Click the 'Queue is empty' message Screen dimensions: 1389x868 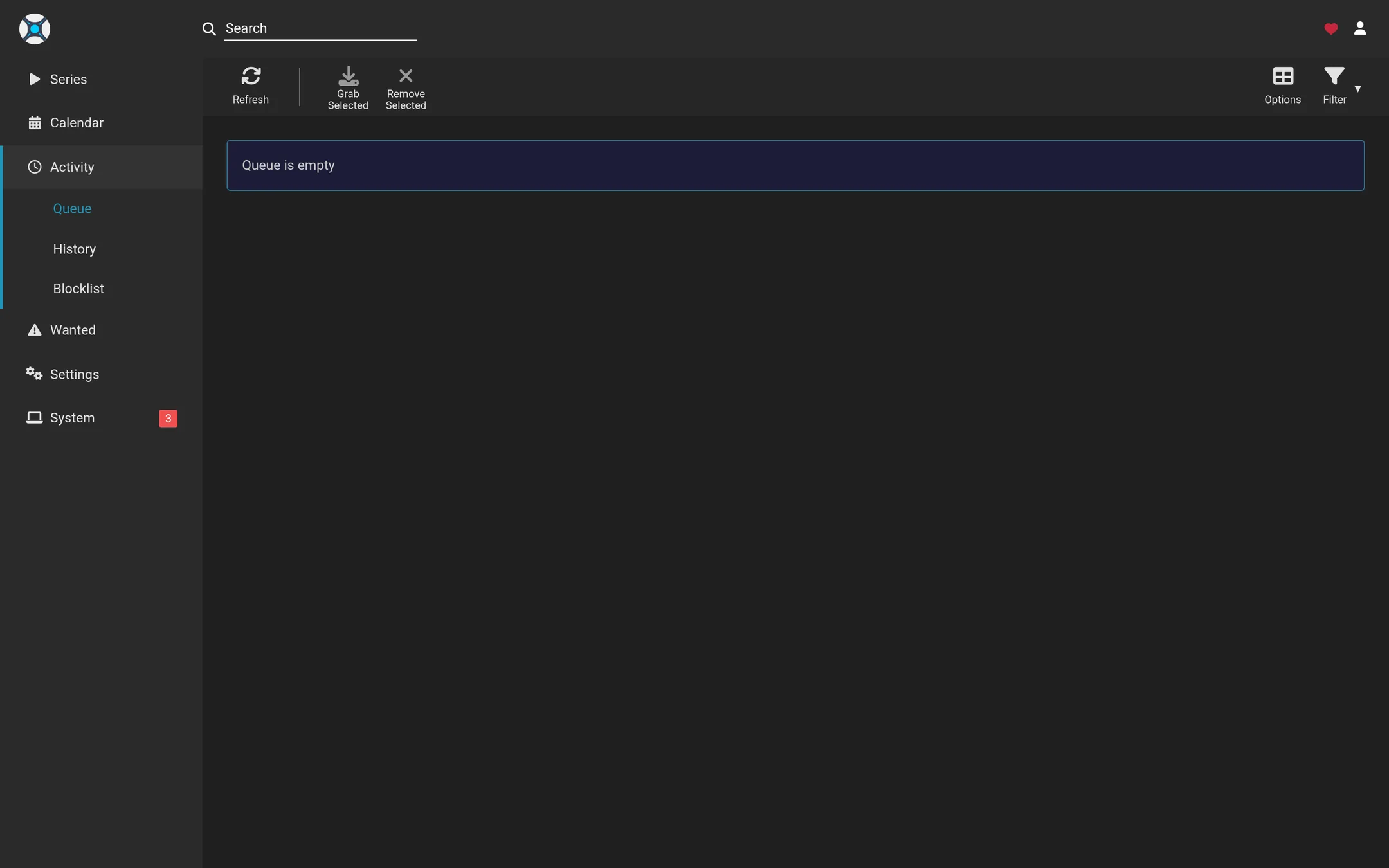pos(795,165)
